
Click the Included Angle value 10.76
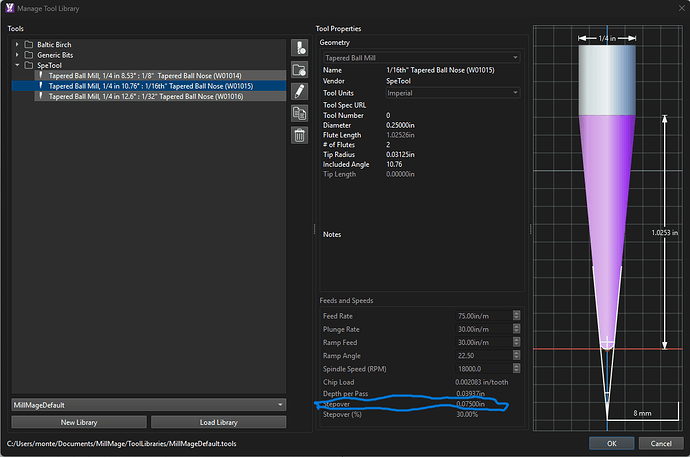[x=394, y=164]
